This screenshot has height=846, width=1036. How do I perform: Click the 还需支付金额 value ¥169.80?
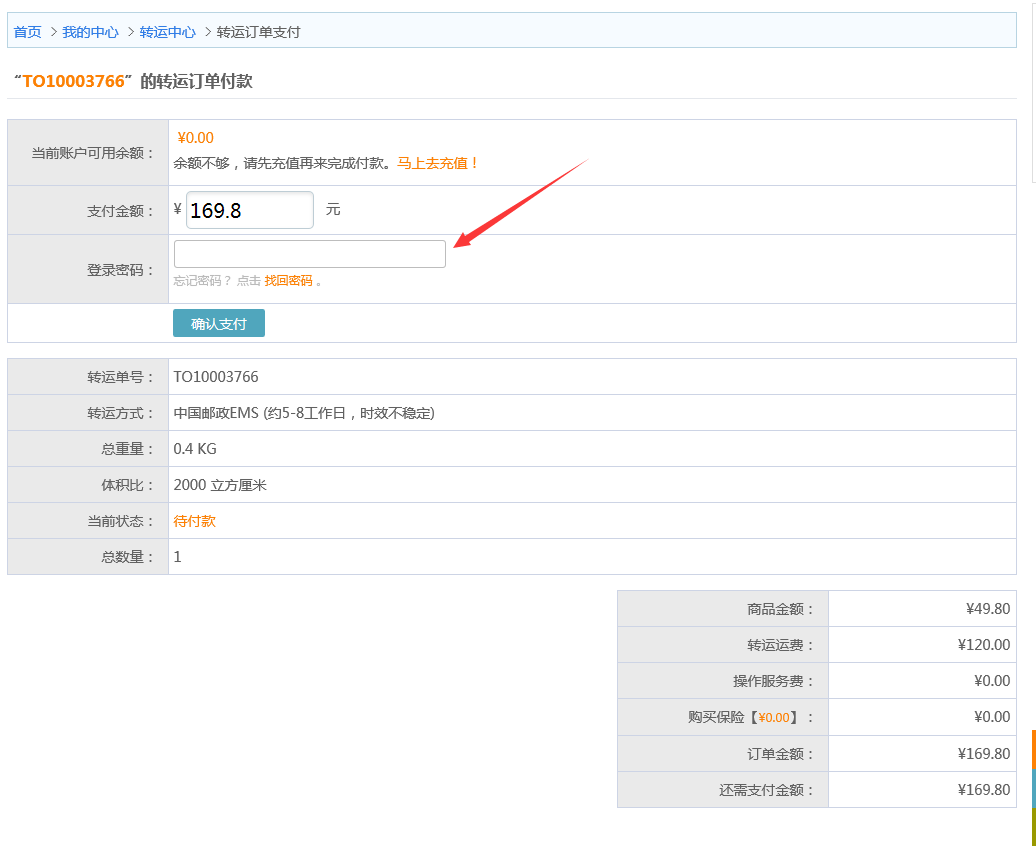point(983,789)
